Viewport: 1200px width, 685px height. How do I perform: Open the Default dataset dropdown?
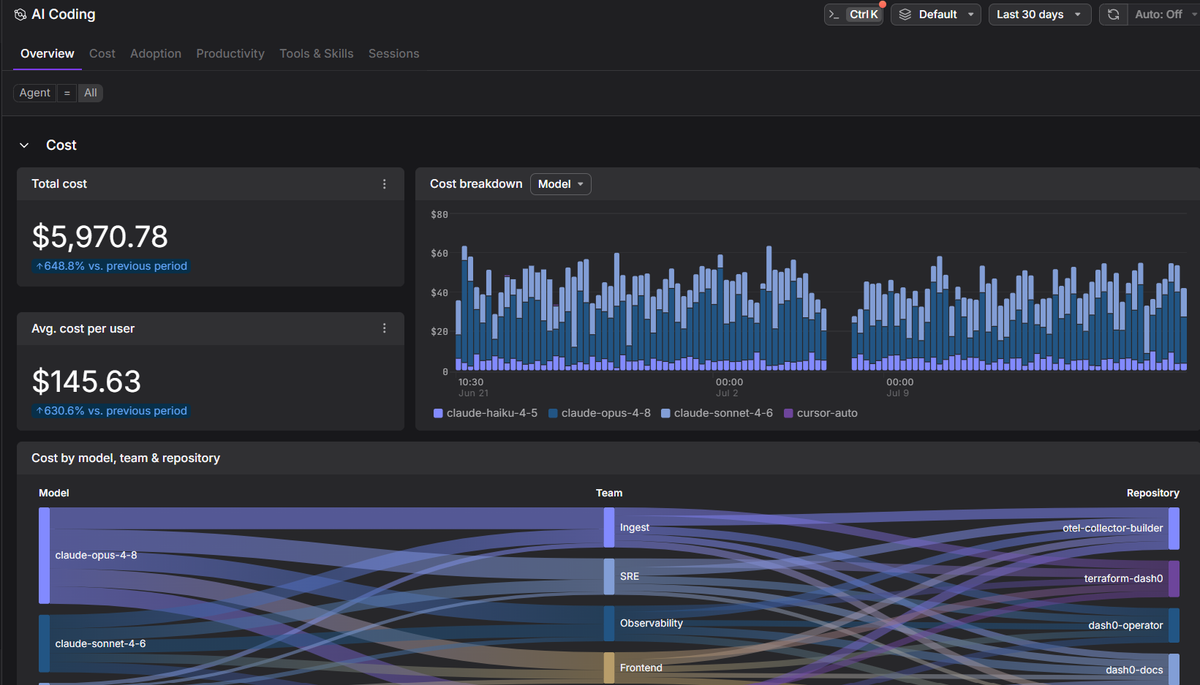pyautogui.click(x=934, y=15)
